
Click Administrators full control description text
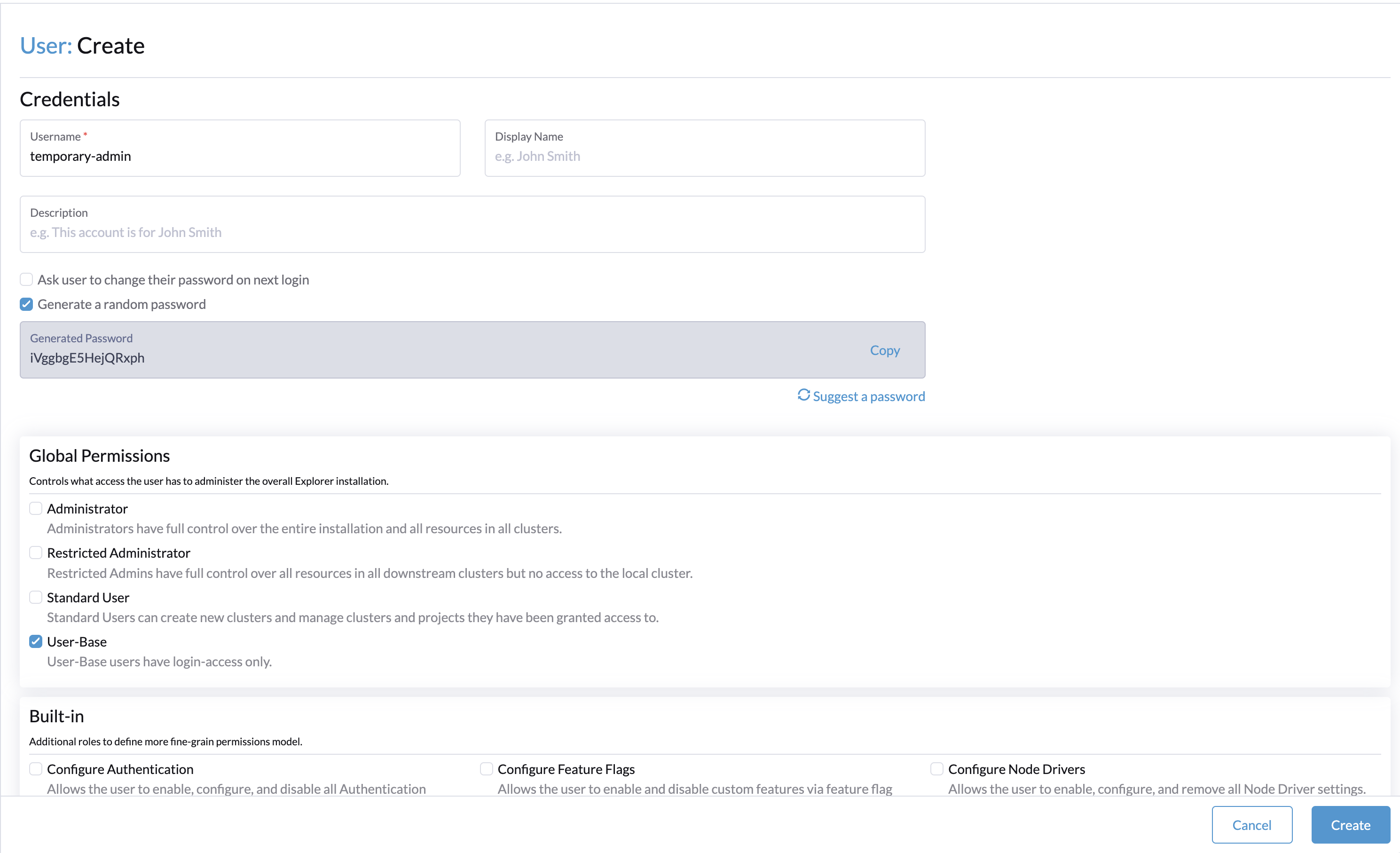click(305, 529)
